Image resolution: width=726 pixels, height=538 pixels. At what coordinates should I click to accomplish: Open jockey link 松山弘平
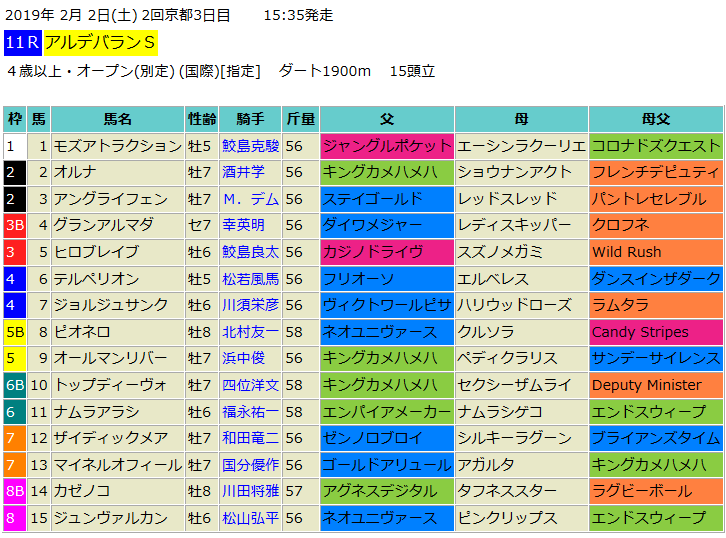pyautogui.click(x=250, y=518)
